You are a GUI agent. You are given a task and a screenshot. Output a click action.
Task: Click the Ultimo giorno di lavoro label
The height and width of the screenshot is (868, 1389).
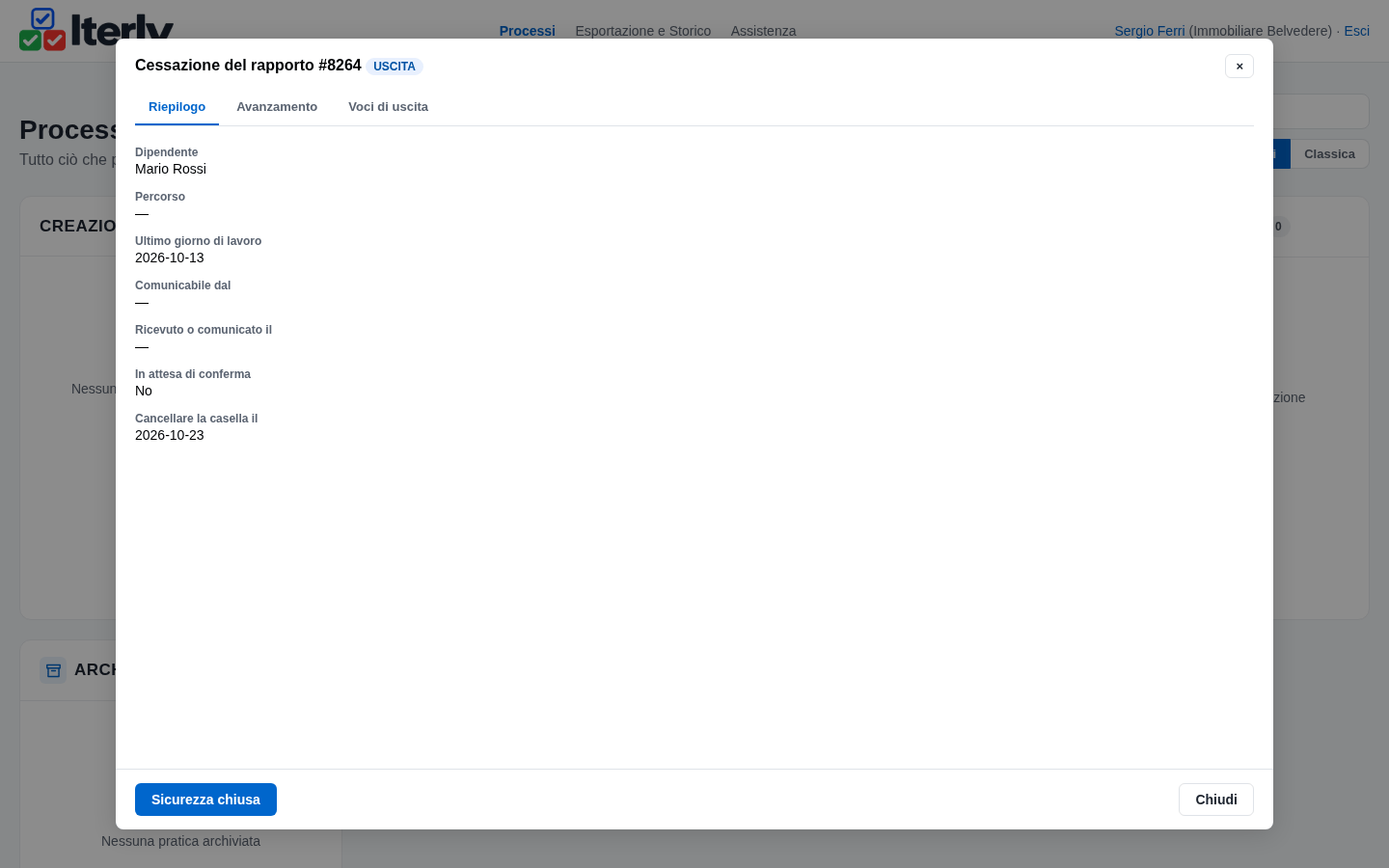(x=198, y=241)
